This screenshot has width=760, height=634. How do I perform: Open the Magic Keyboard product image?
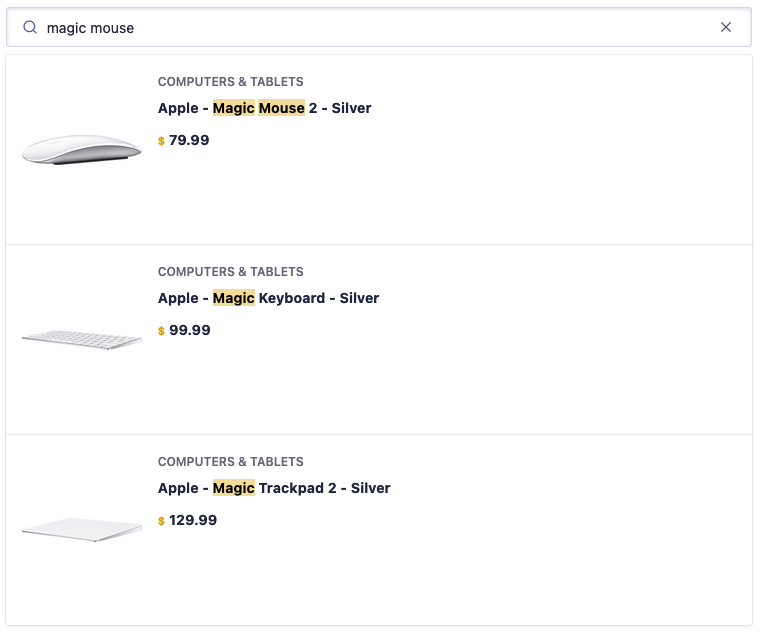[82, 340]
